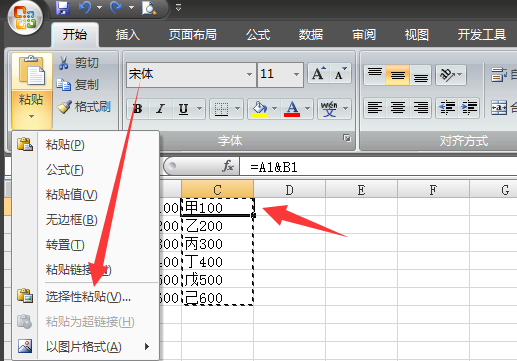Select column C header

(x=218, y=190)
